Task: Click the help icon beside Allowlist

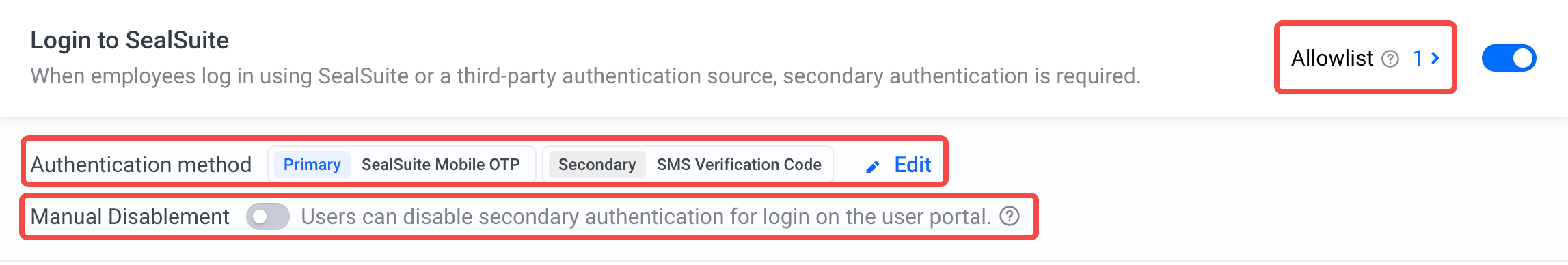Action: point(1390,59)
